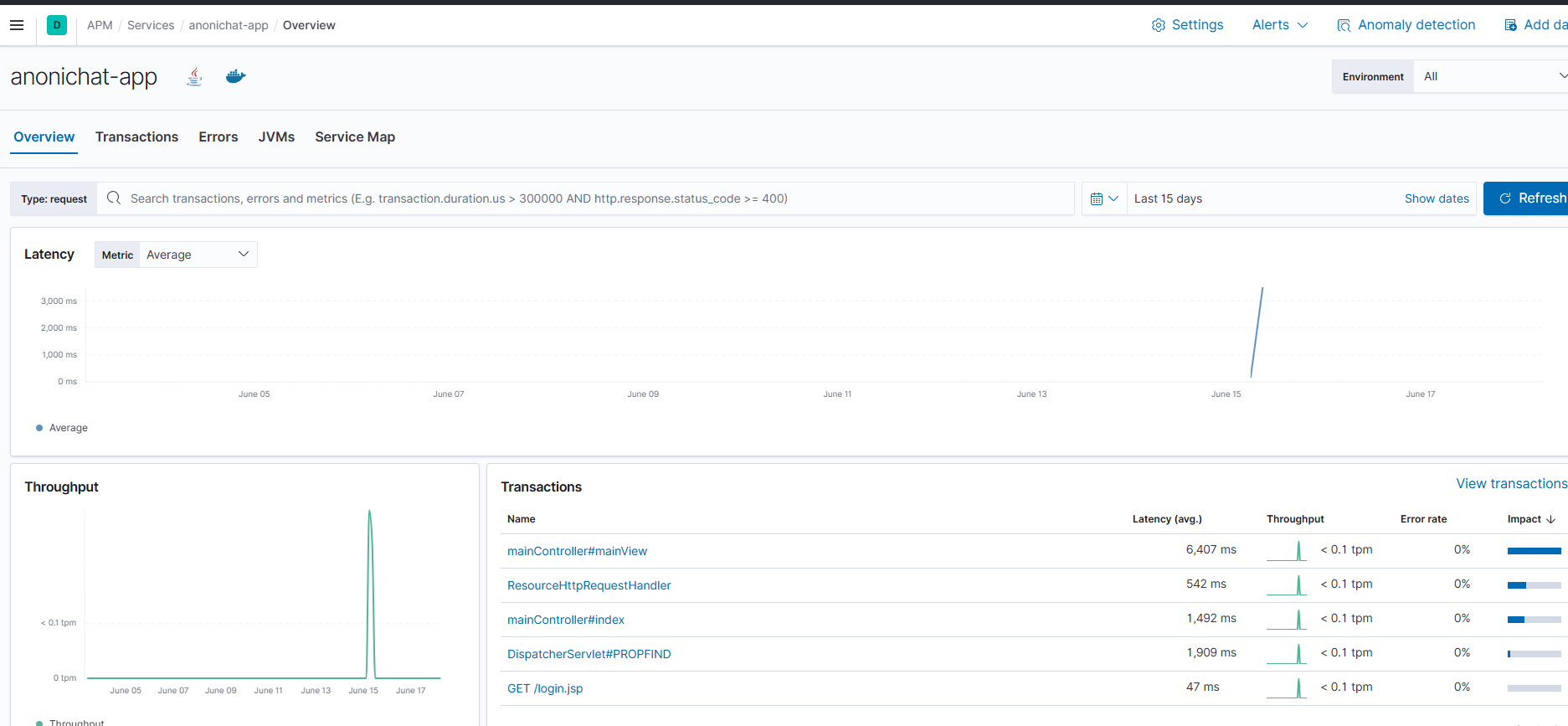This screenshot has width=1568, height=726.
Task: Open GET /login.jsp transaction
Action: click(x=545, y=688)
